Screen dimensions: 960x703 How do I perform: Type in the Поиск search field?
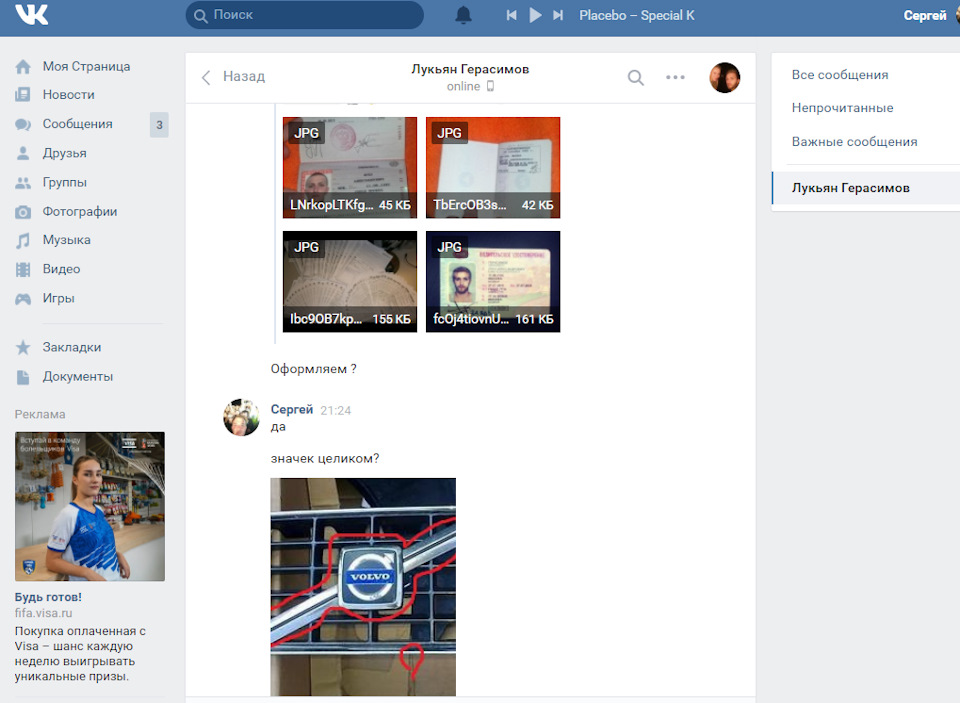tap(310, 15)
